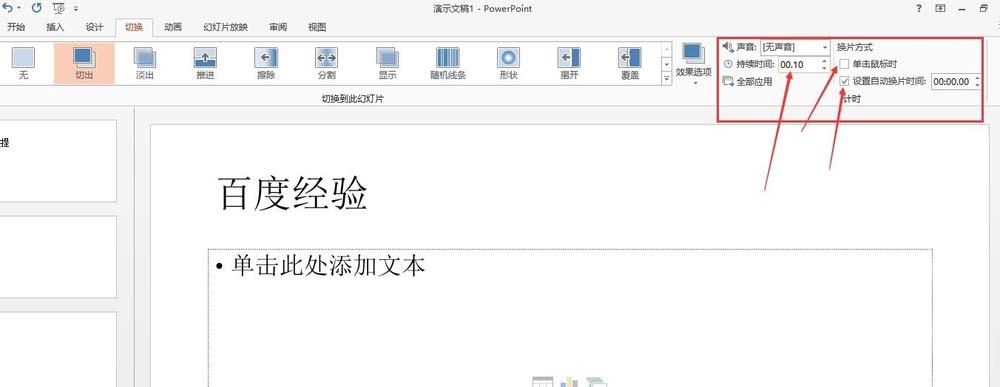Viewport: 1000px width, 387px height.
Task: Select the first slide thumbnail
Action: (x=58, y=161)
